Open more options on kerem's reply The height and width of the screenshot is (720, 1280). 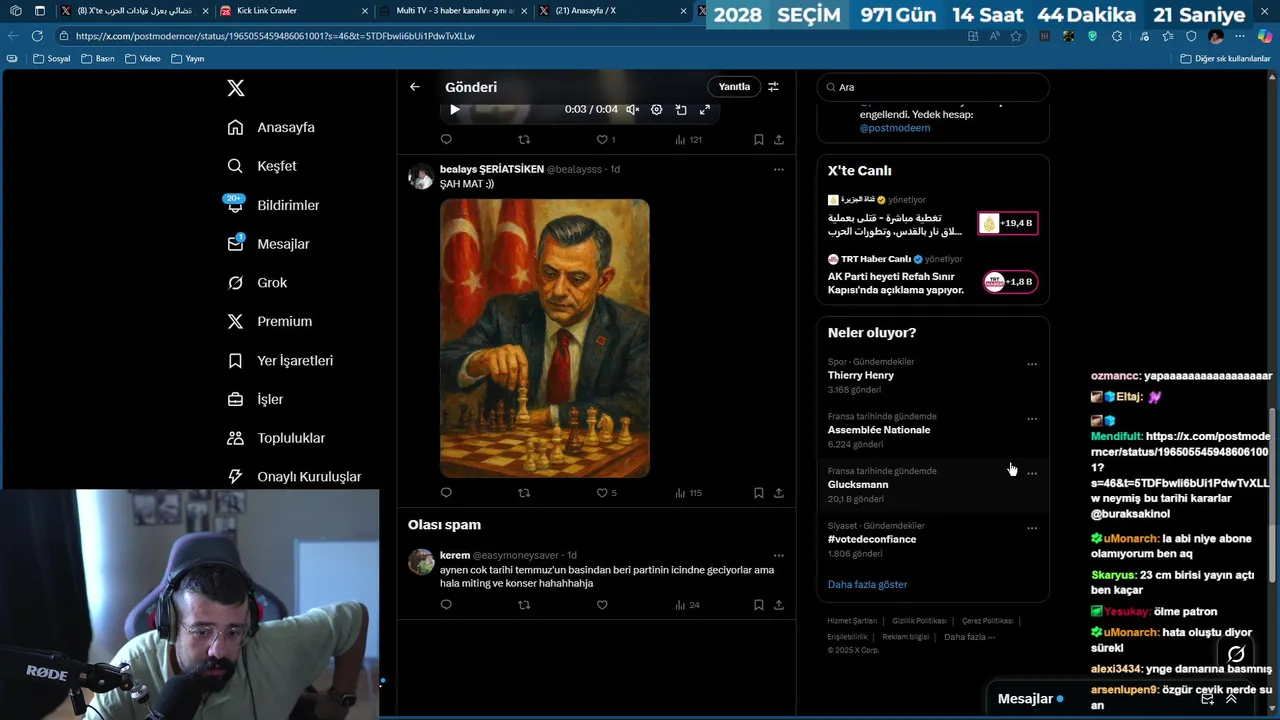click(x=779, y=555)
